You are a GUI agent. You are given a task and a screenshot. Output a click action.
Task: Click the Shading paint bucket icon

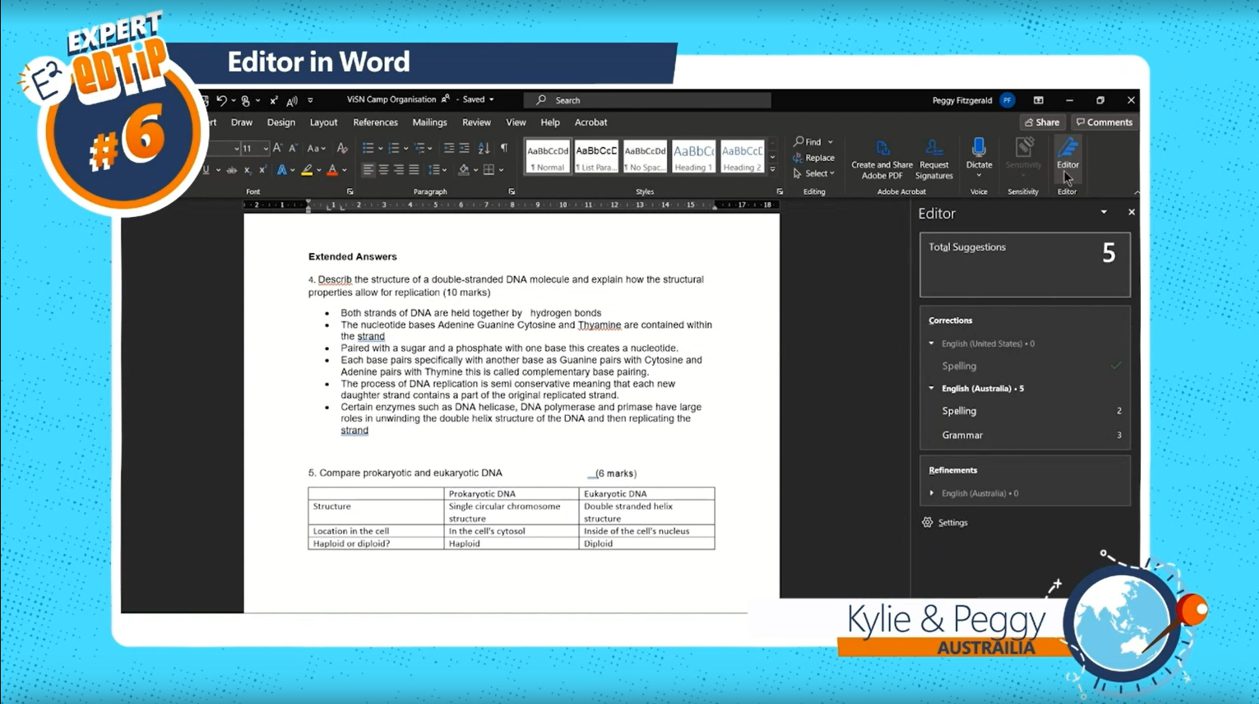pos(463,170)
